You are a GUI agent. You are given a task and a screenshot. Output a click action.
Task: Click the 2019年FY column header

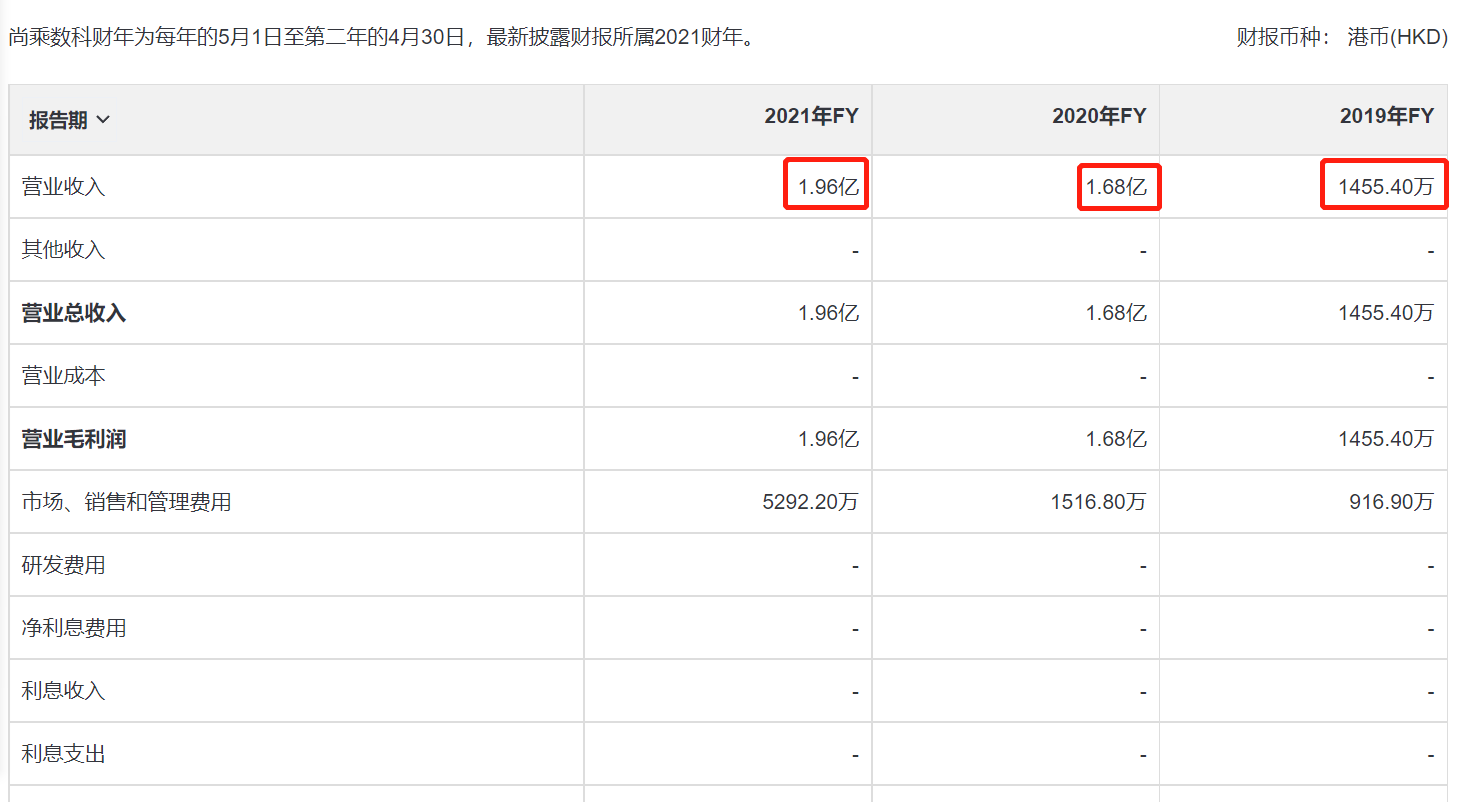[1386, 116]
